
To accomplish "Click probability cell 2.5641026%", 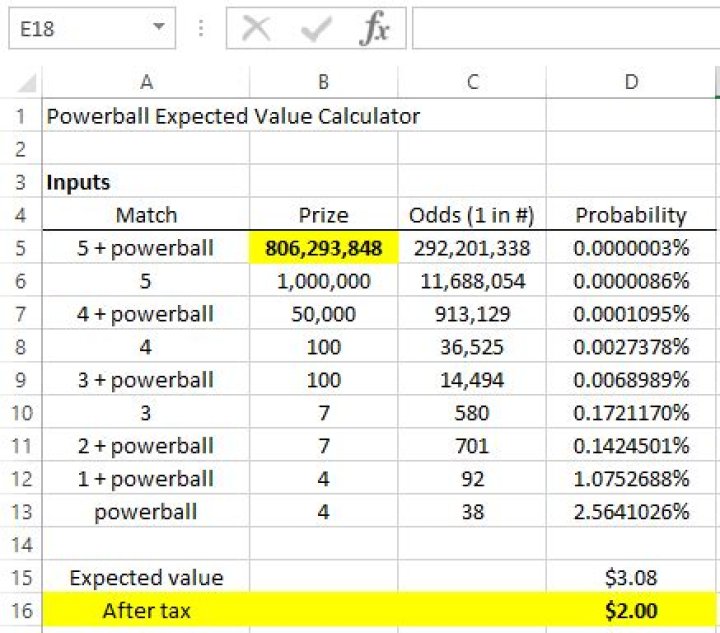I will point(631,512).
